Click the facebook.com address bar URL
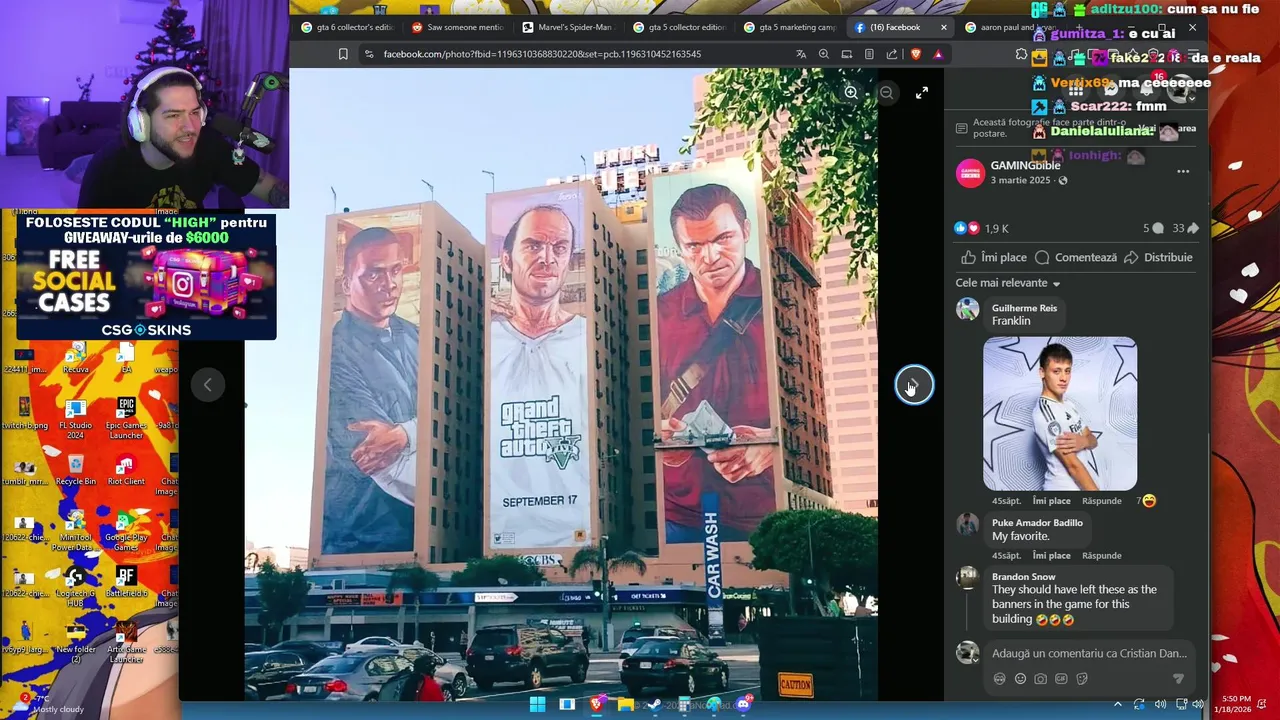 click(542, 54)
